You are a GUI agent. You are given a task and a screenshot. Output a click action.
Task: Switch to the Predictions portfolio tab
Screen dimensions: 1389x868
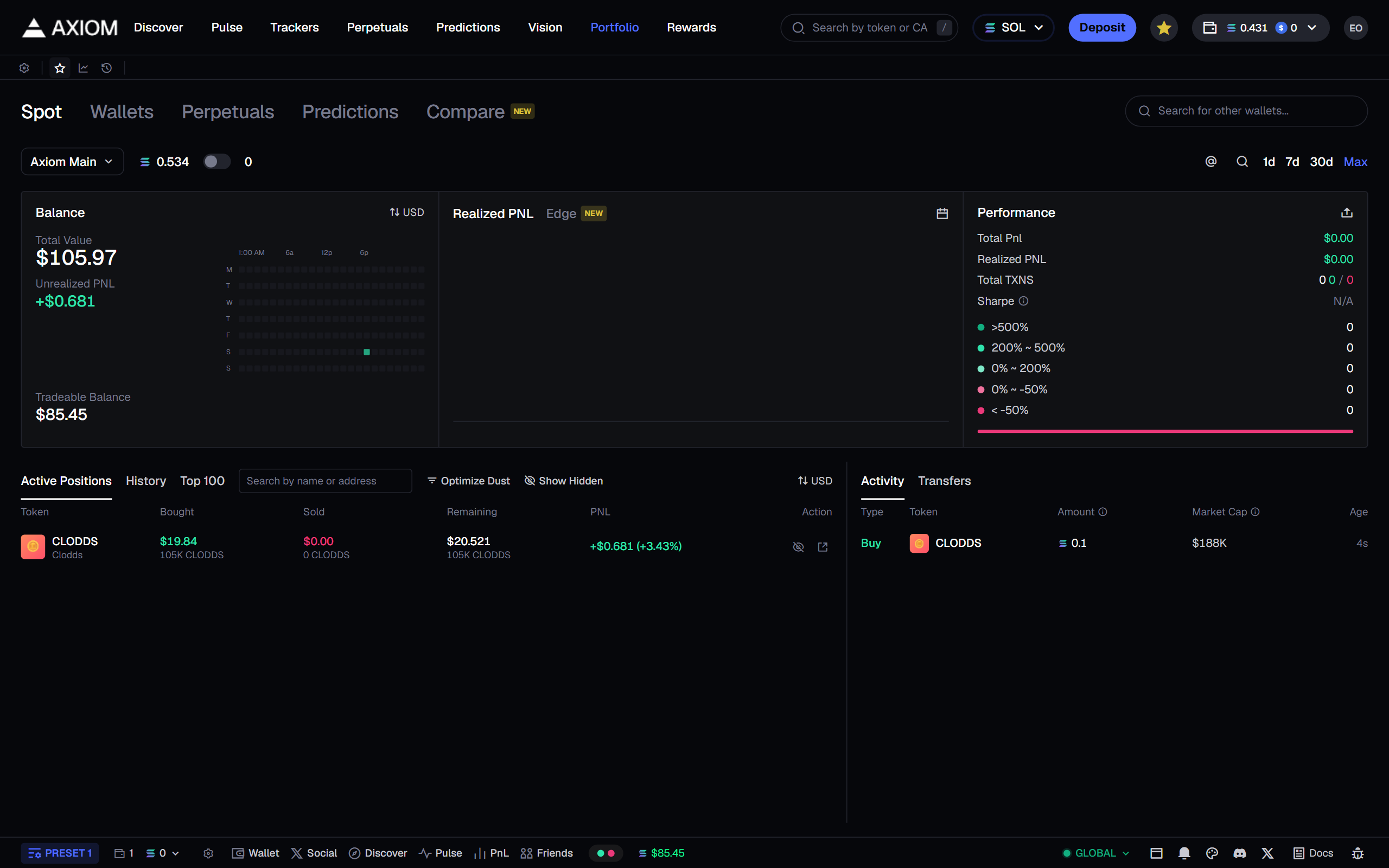tap(350, 111)
